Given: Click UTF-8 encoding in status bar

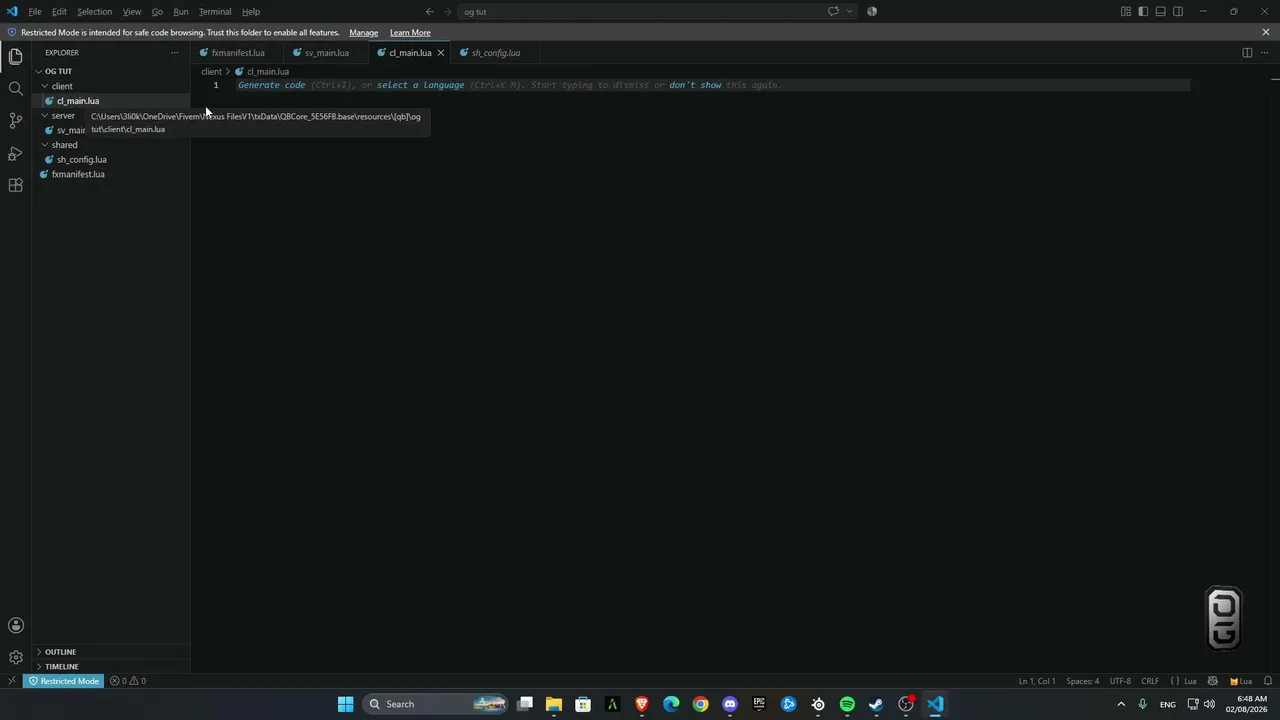Looking at the screenshot, I should (x=1120, y=681).
